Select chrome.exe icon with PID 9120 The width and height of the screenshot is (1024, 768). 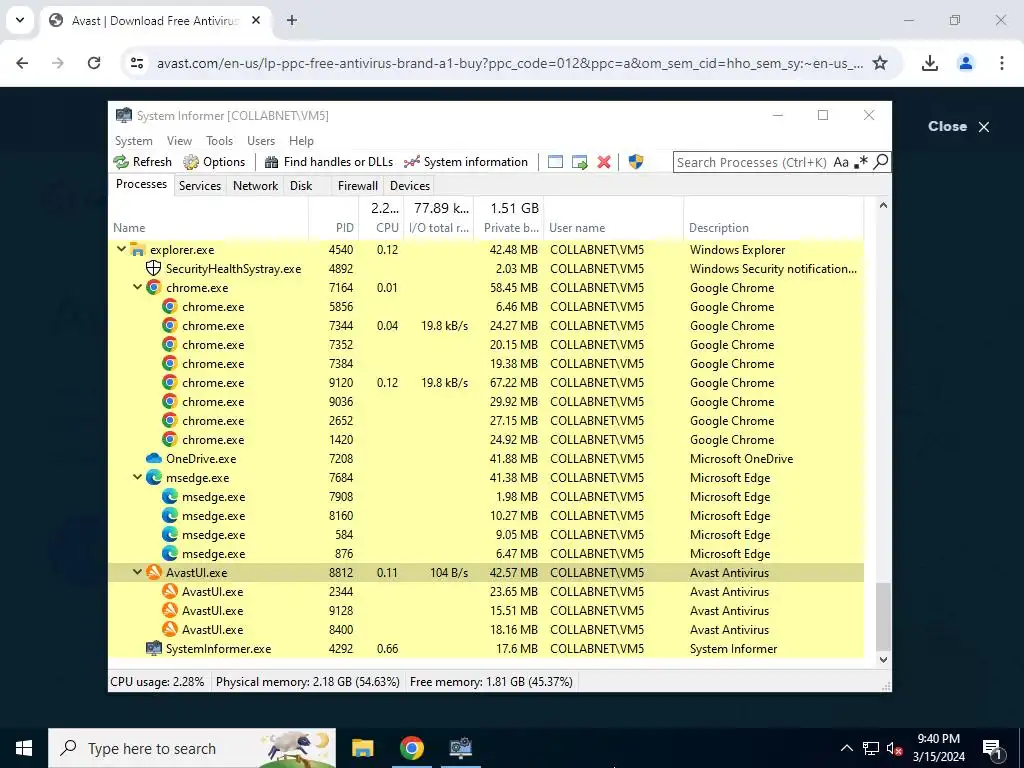pos(170,382)
